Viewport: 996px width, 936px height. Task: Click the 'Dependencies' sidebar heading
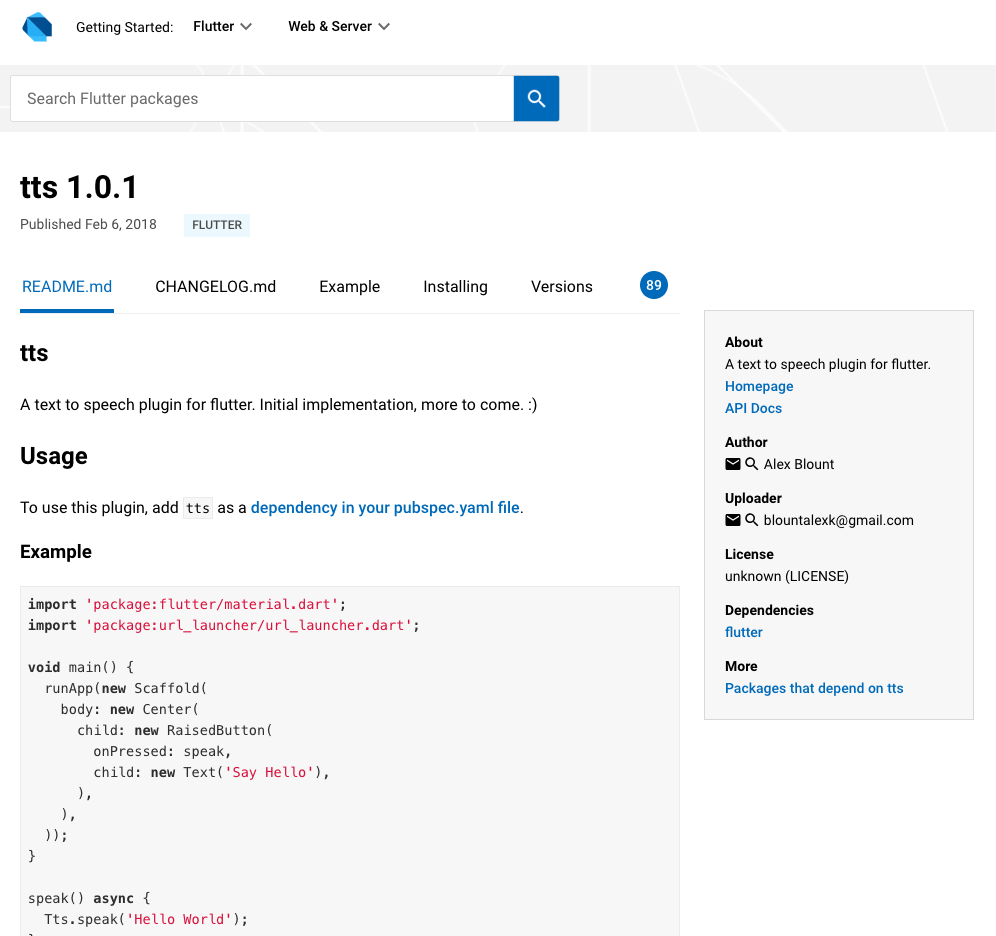[x=769, y=610]
